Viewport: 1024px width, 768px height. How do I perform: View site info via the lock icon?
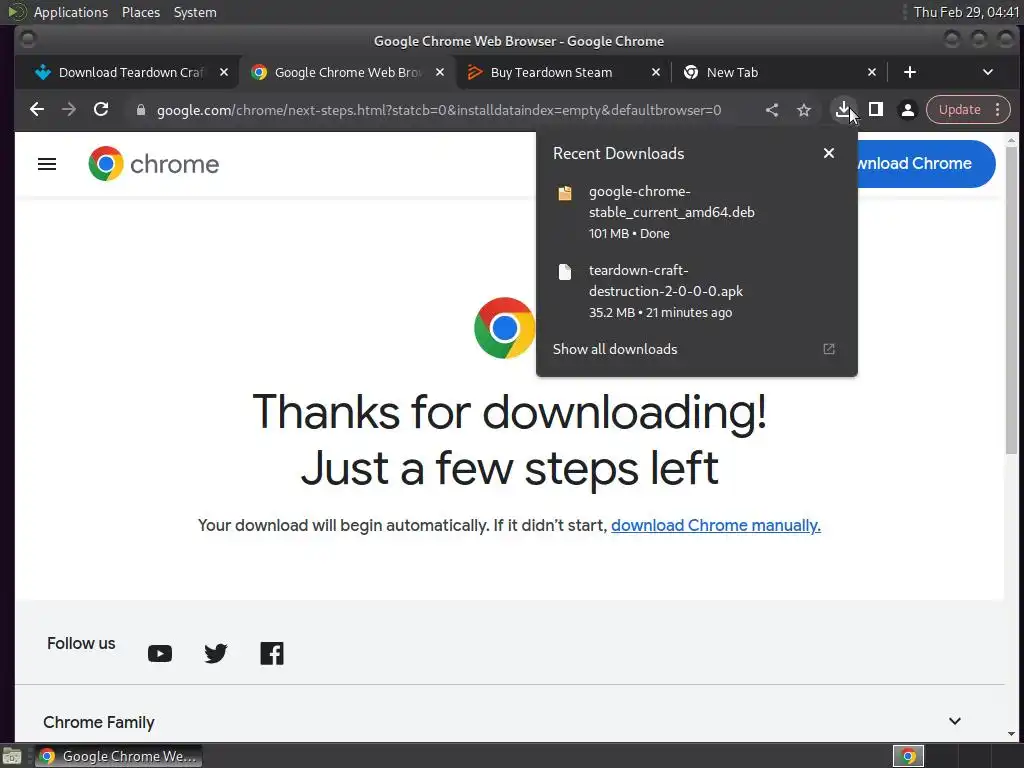(140, 110)
